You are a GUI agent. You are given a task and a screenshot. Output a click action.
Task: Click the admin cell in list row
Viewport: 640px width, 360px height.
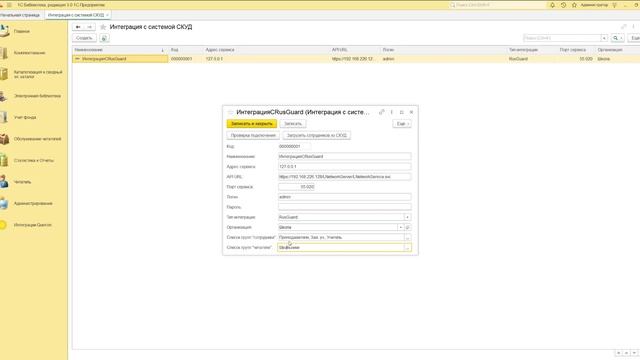389,59
